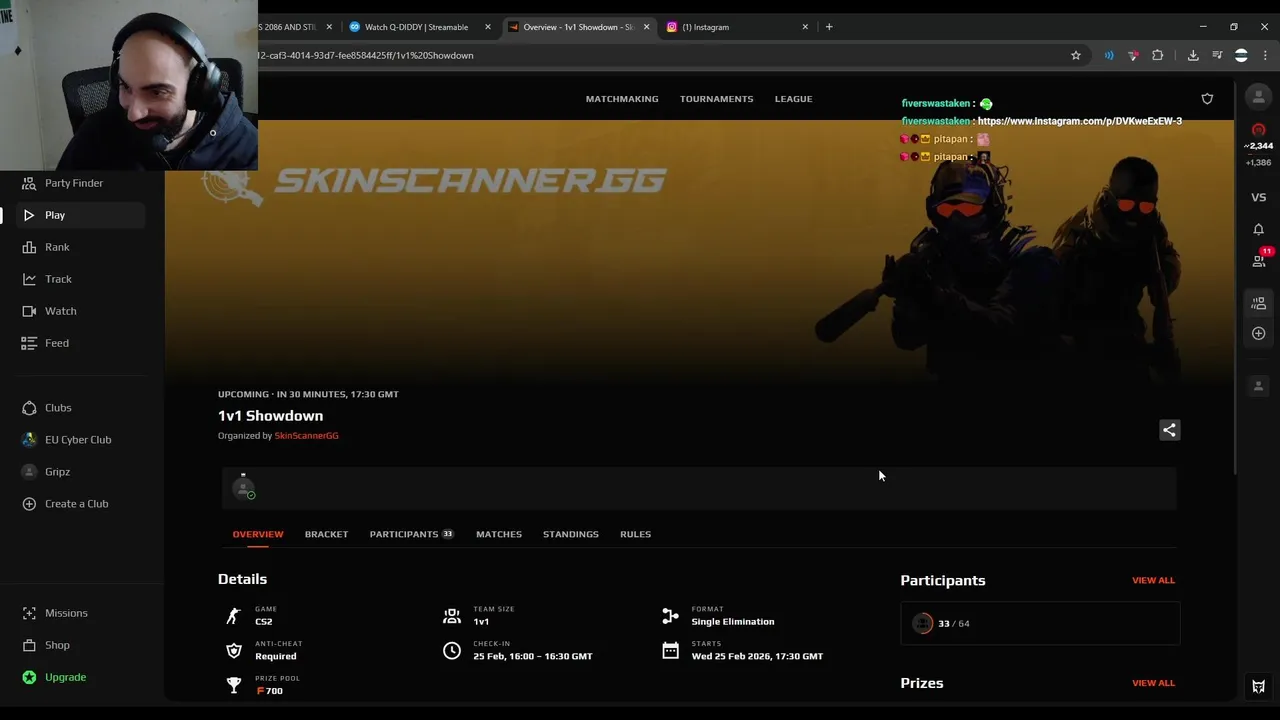The width and height of the screenshot is (1280, 720).
Task: Click the add plus circle in right sidebar
Action: [x=1258, y=333]
